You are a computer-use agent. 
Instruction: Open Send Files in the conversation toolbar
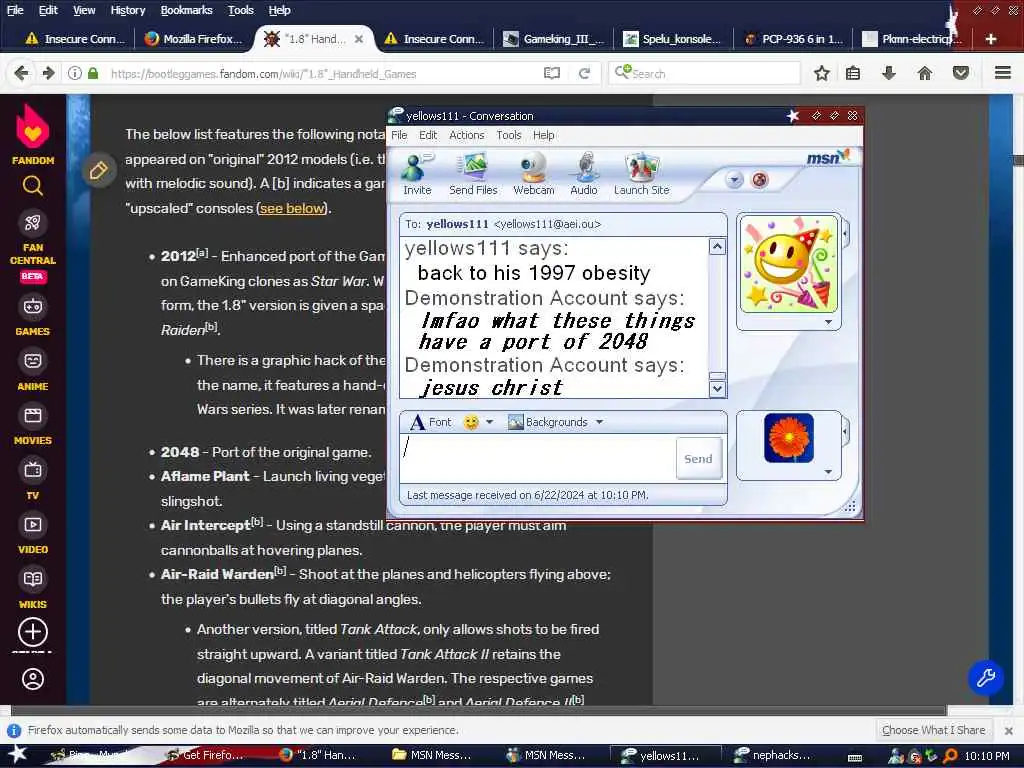pyautogui.click(x=473, y=174)
